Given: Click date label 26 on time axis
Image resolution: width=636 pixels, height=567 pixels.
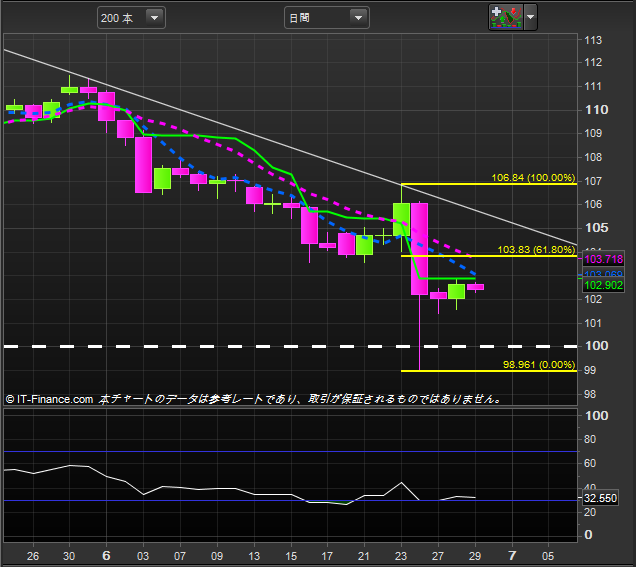Looking at the screenshot, I should [33, 556].
